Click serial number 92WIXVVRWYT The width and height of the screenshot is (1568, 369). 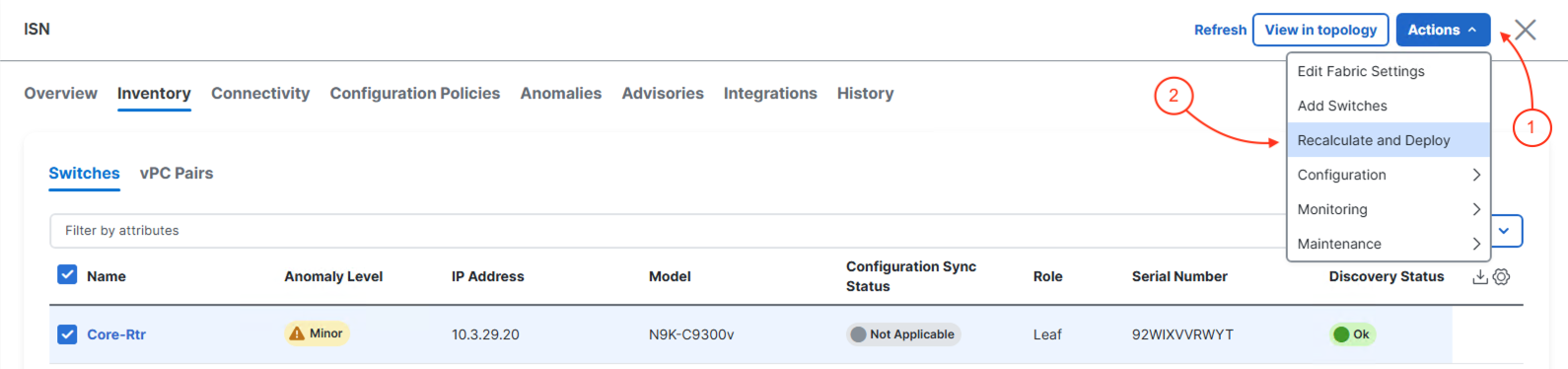(x=1182, y=334)
